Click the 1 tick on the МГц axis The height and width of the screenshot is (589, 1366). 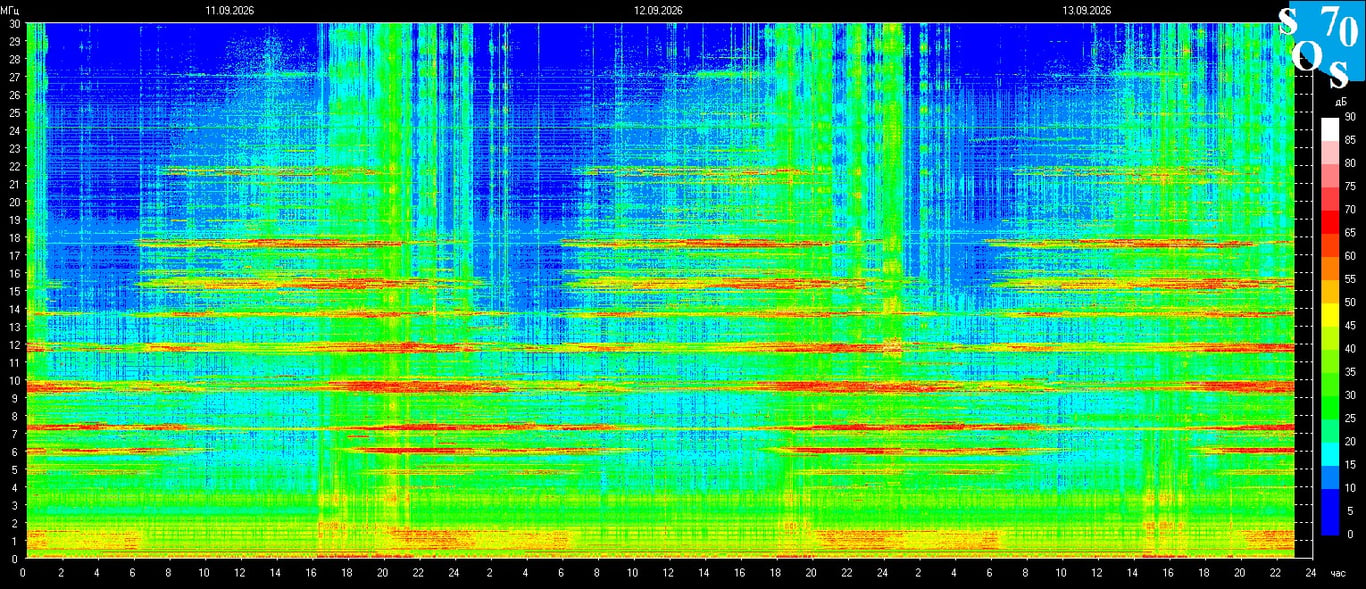point(16,541)
